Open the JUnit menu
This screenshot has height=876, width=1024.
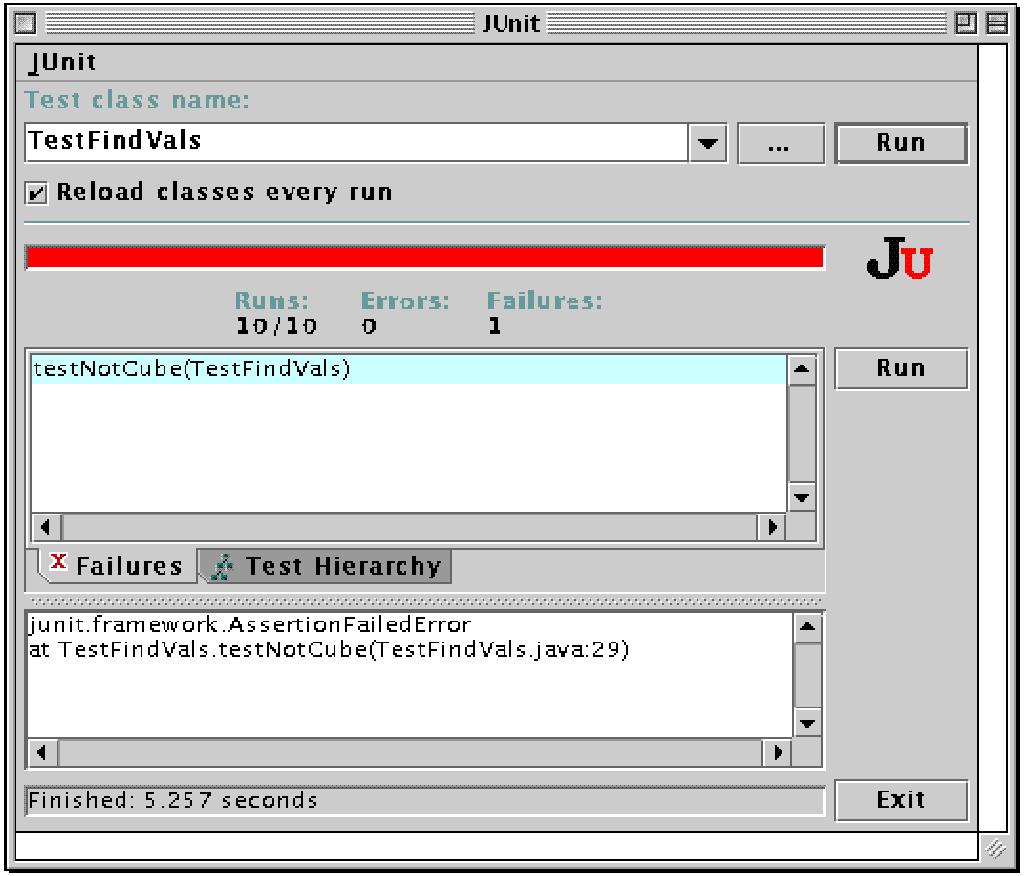point(63,63)
